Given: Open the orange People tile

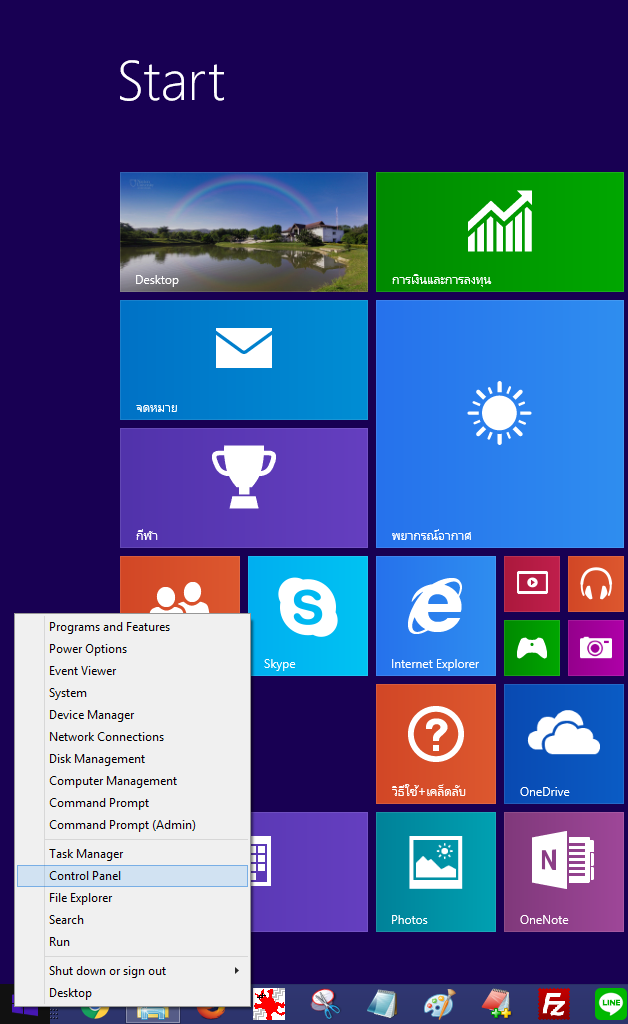Looking at the screenshot, I should (180, 585).
